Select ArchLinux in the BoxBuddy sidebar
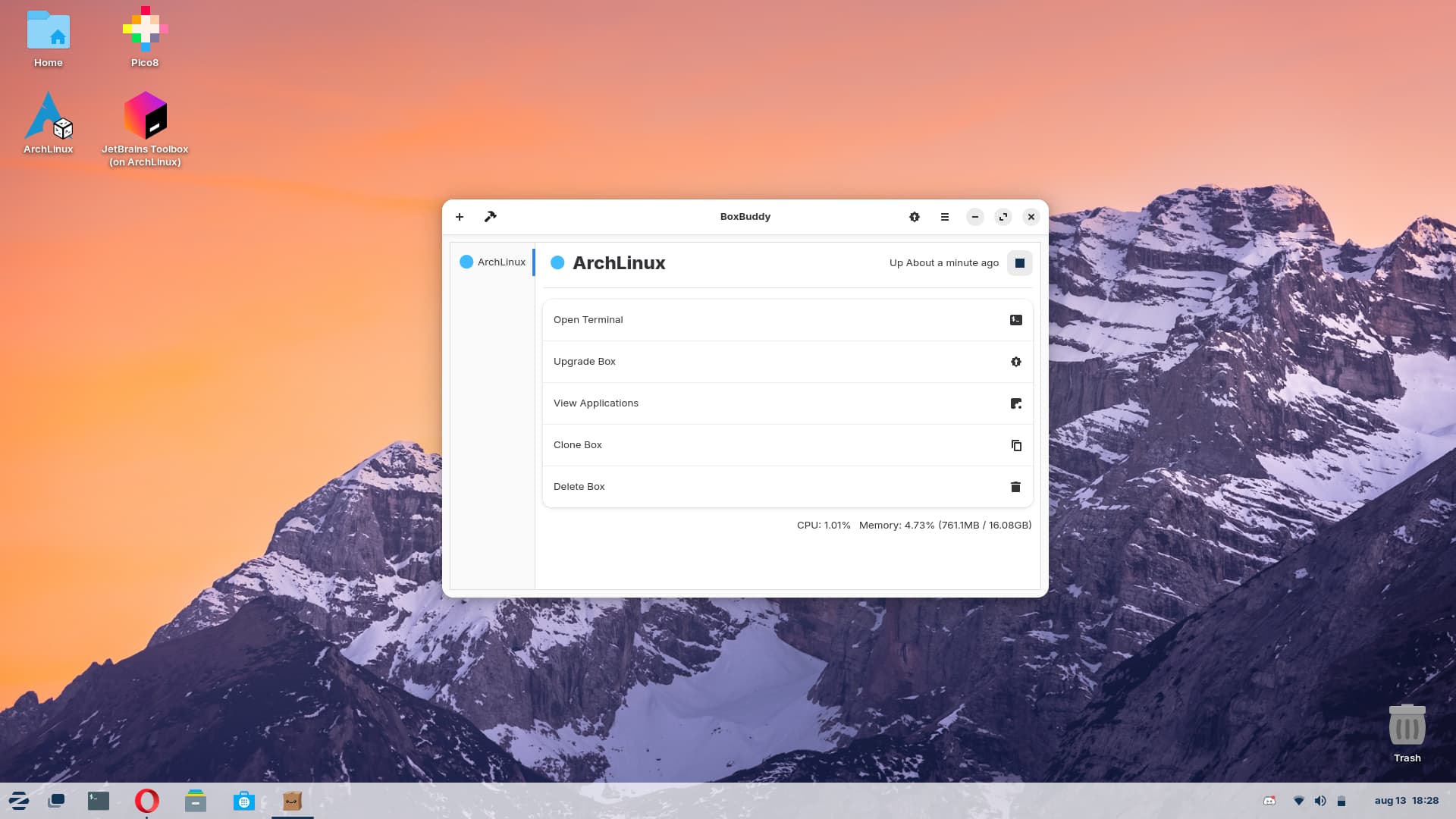The width and height of the screenshot is (1456, 819). pos(493,262)
